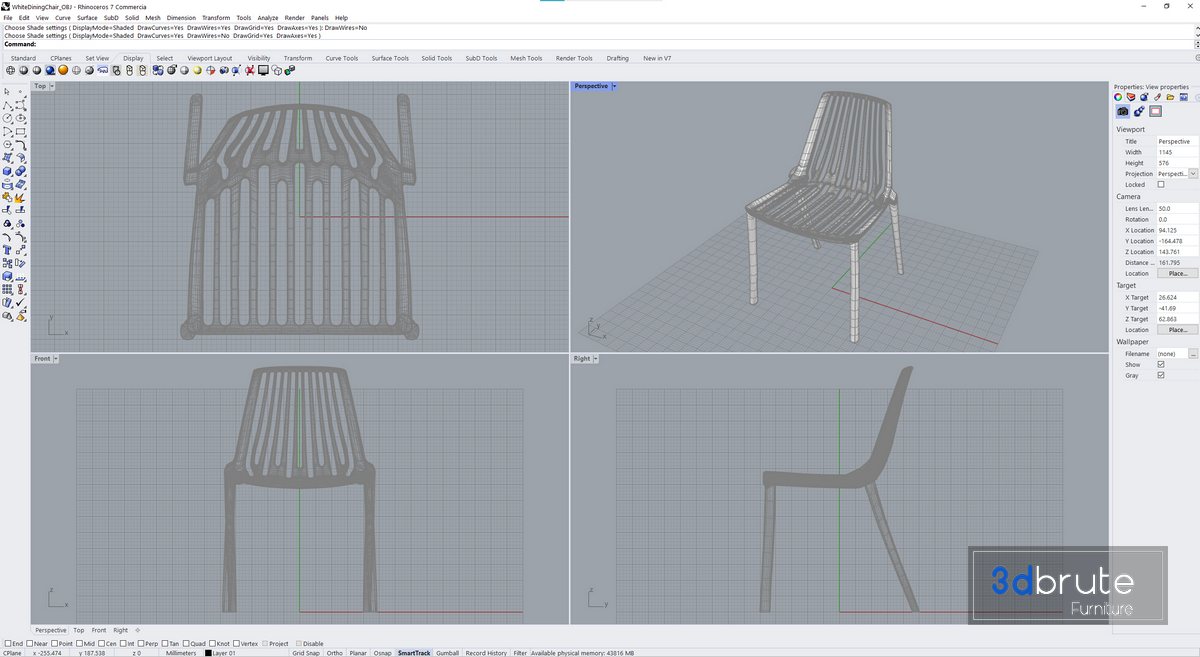Click the monitor icon in the Display toolbar
This screenshot has width=1200, height=657.
(x=264, y=71)
